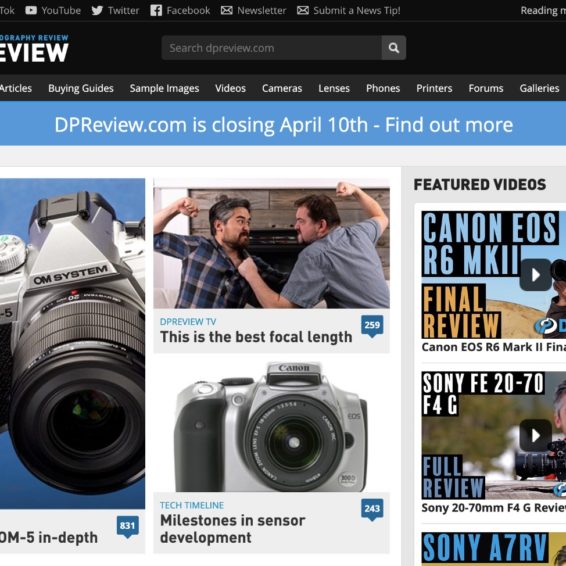
Task: Click the YouTube icon in top bar
Action: tap(31, 10)
